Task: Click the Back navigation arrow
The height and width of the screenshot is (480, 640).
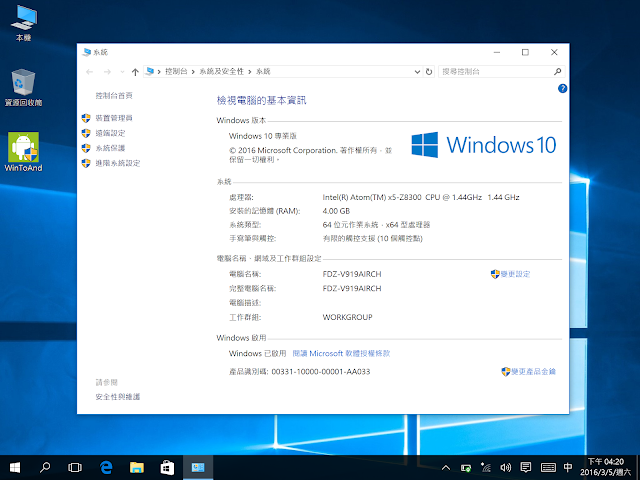Action: coord(89,72)
